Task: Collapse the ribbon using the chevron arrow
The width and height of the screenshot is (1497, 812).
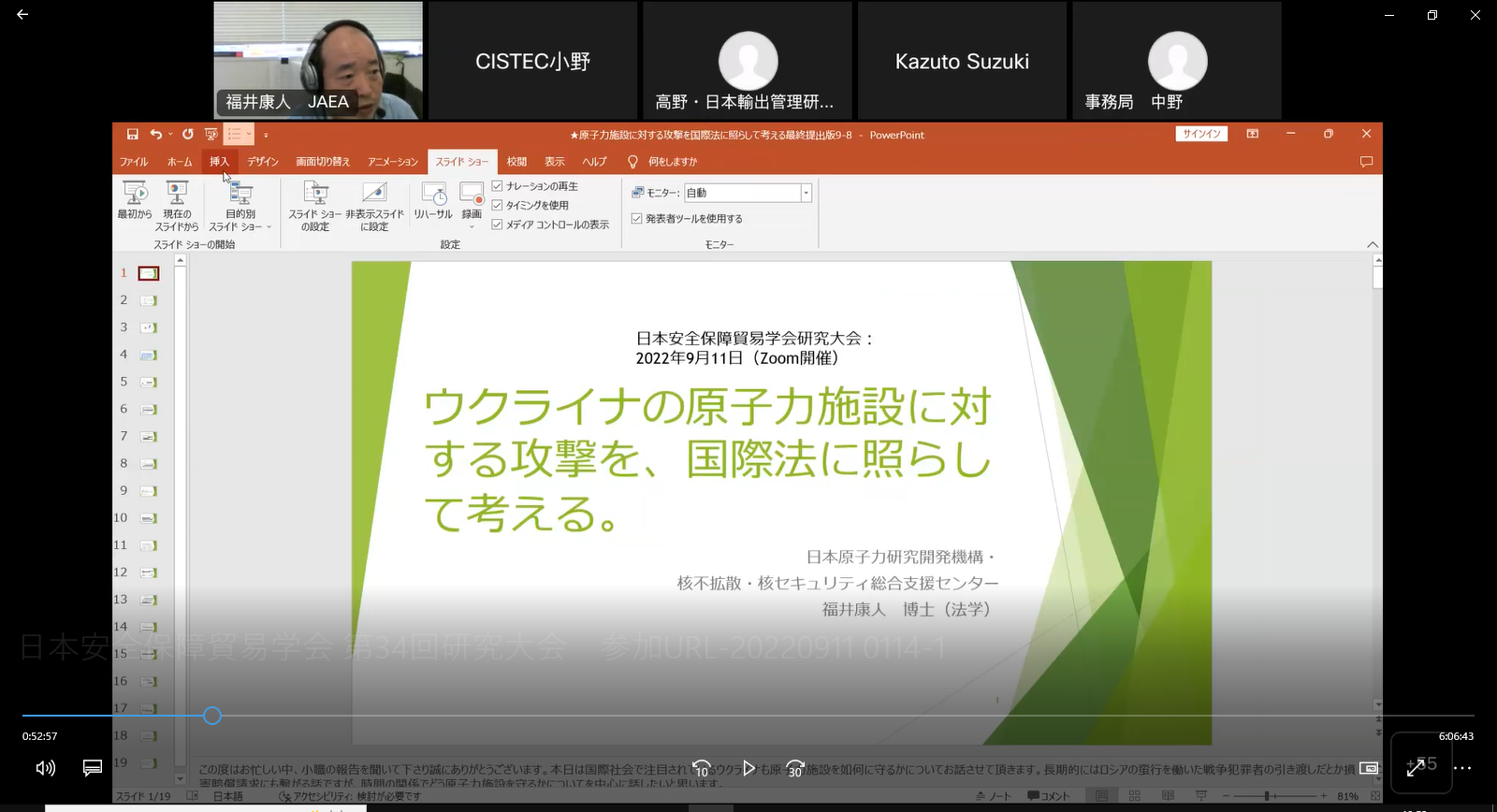Action: pyautogui.click(x=1373, y=245)
